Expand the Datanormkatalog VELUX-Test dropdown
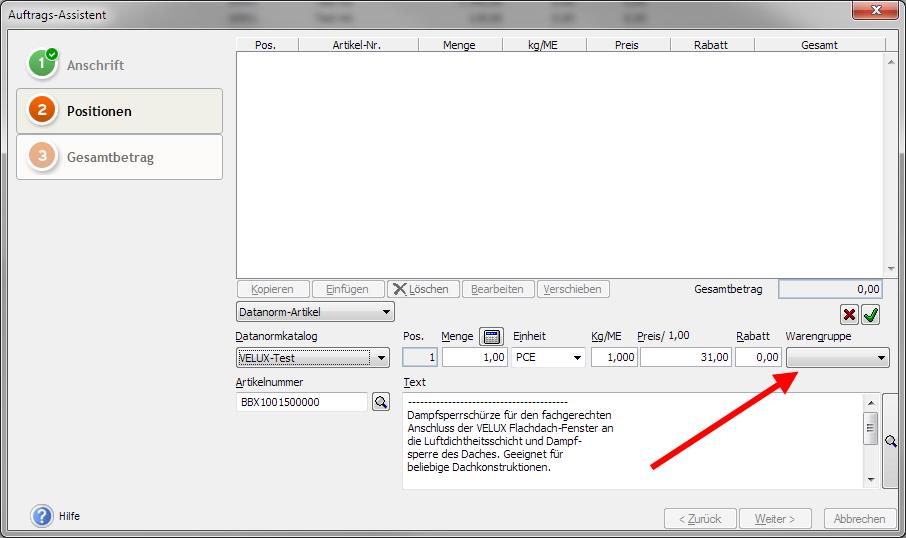The width and height of the screenshot is (906, 538). pyautogui.click(x=313, y=358)
